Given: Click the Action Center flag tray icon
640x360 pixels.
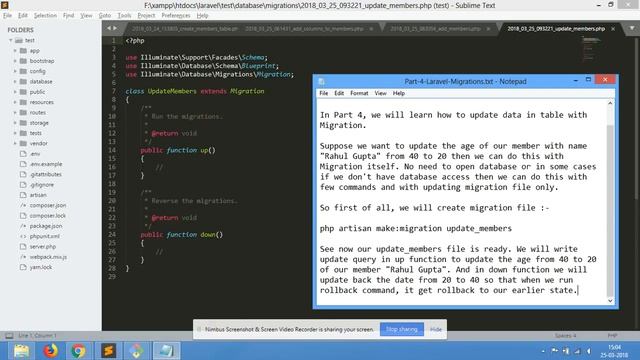Looking at the screenshot, I should [554, 351].
